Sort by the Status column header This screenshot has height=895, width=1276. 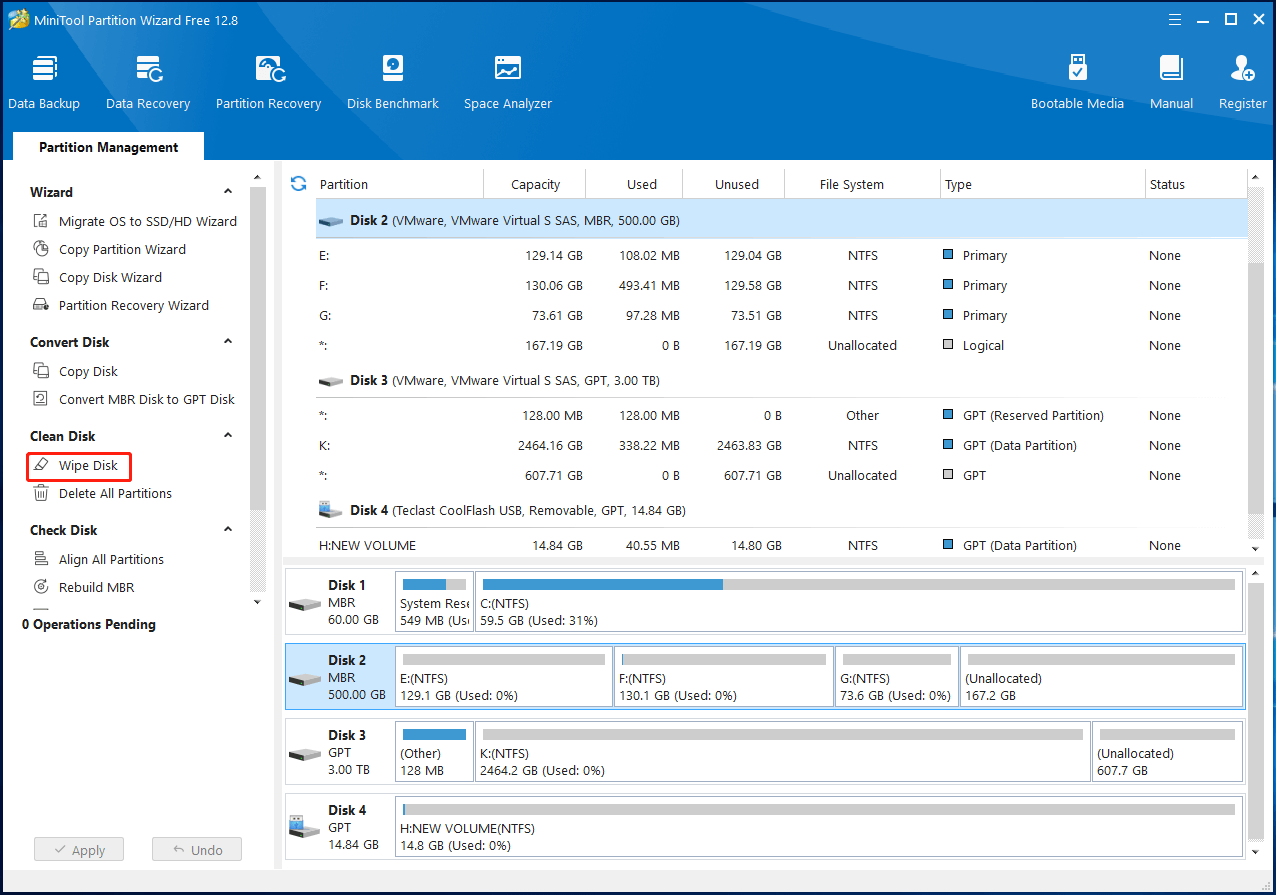1196,184
